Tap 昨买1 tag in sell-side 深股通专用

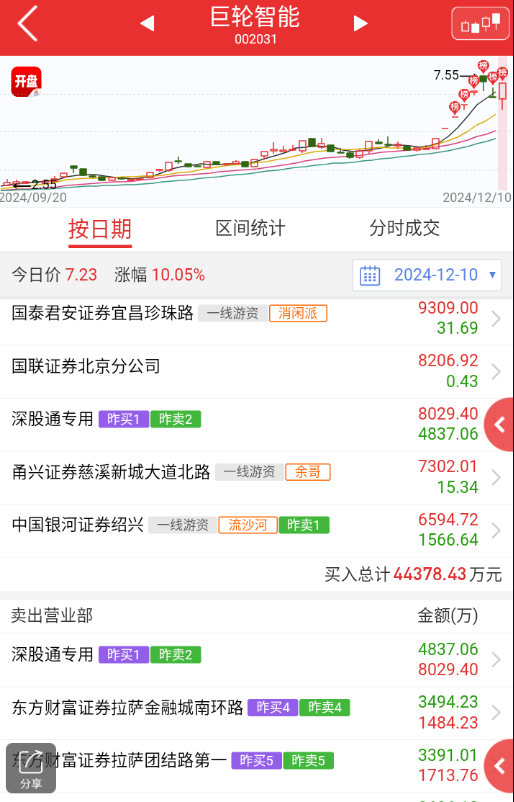pyautogui.click(x=123, y=654)
